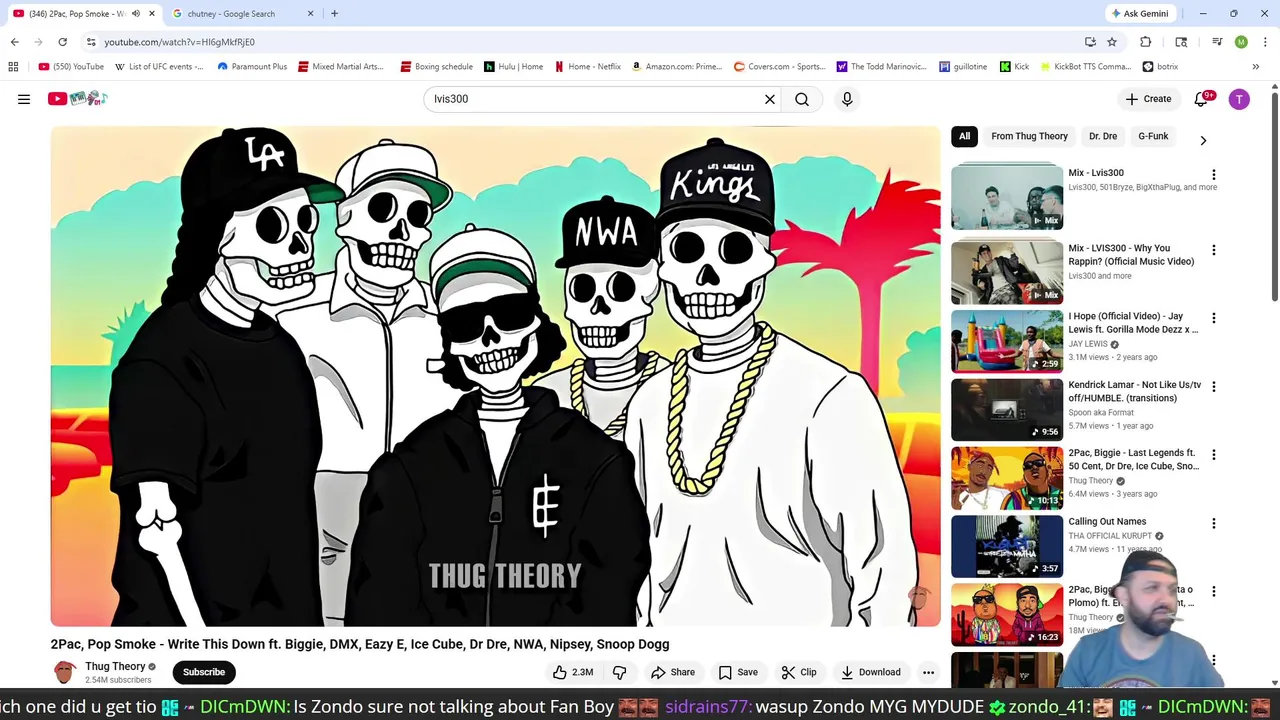Open a new browser tab
The width and height of the screenshot is (1280, 720).
[x=334, y=14]
